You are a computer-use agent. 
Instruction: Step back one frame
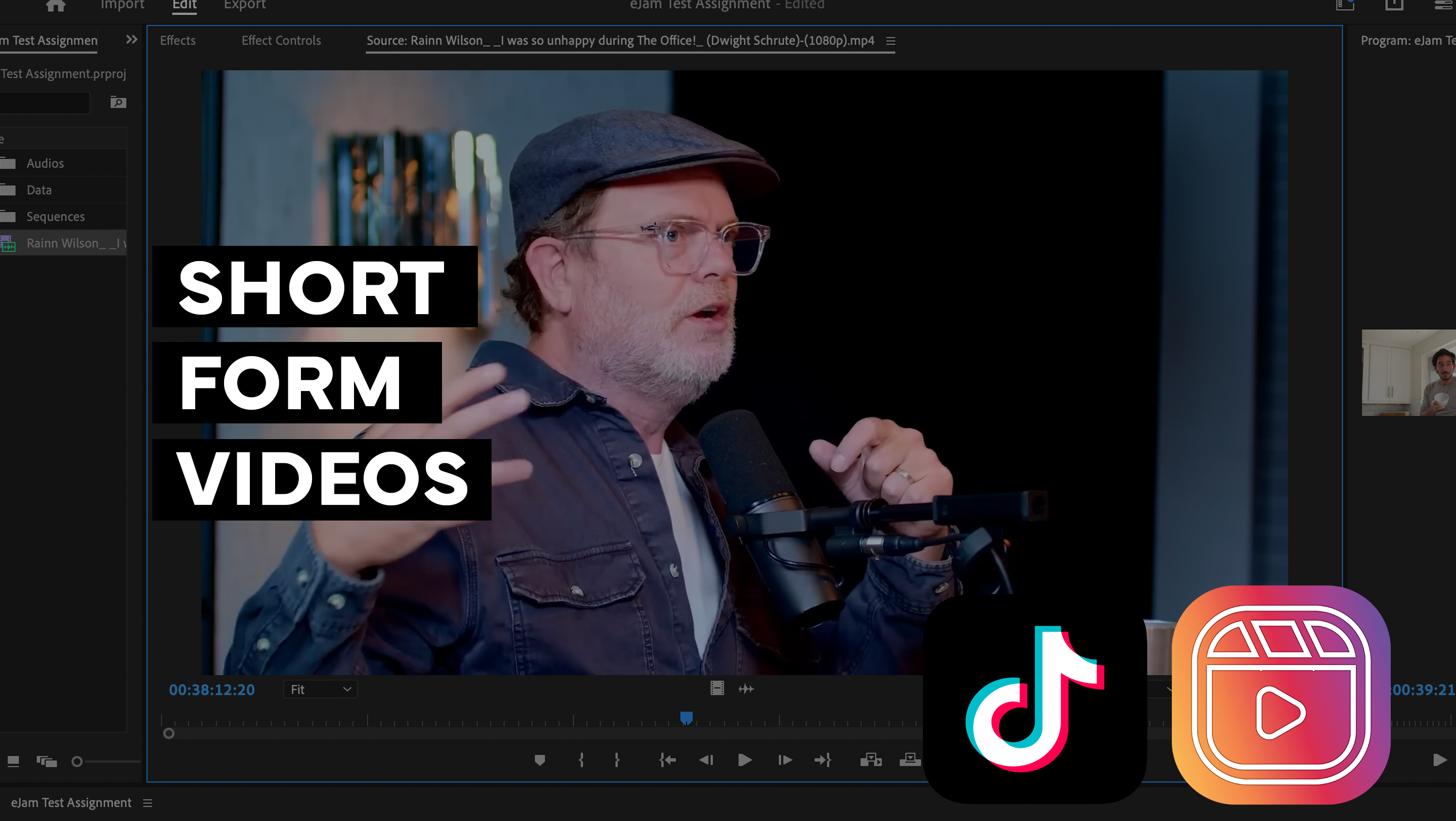click(706, 760)
